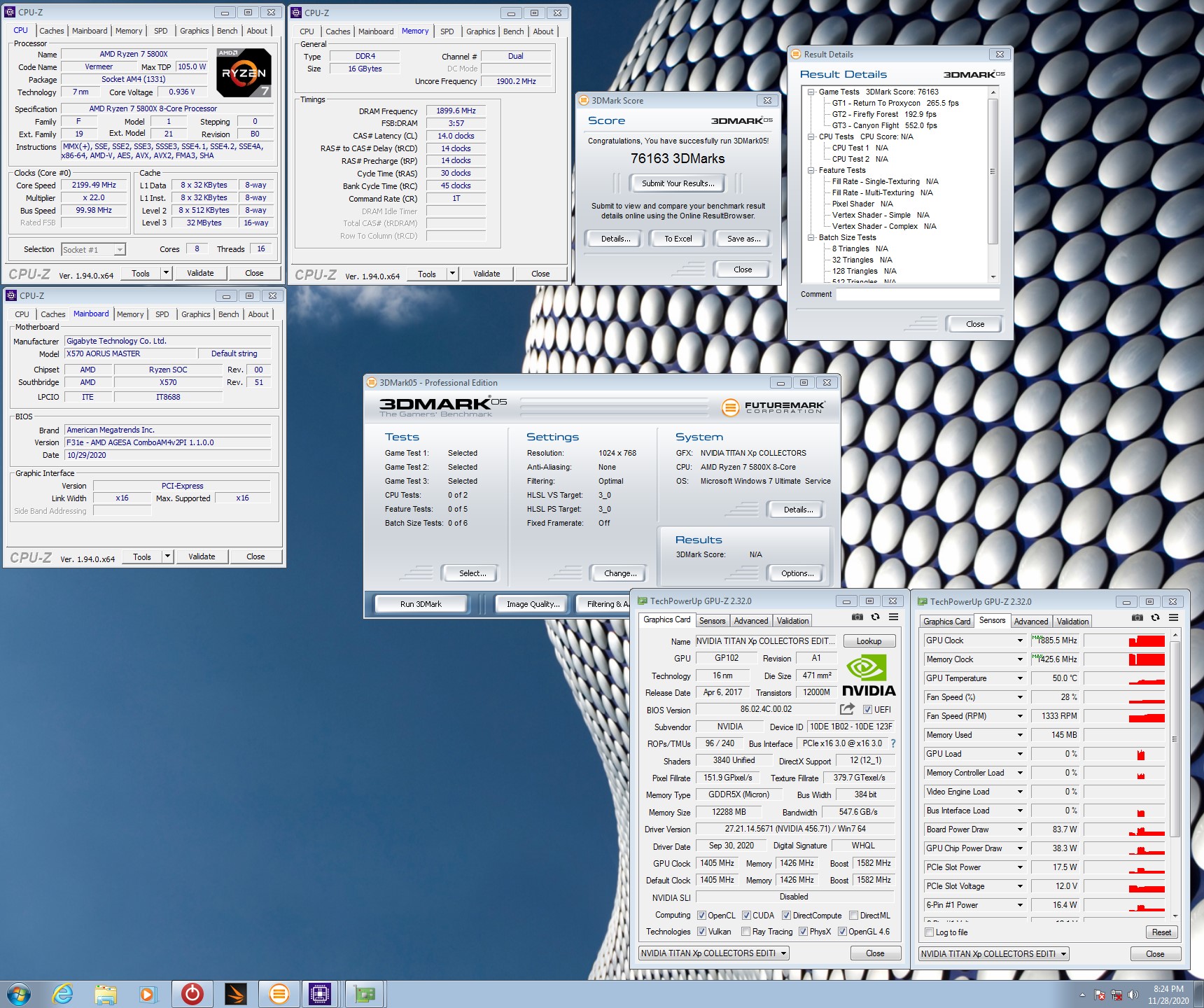Refresh sensor readings in the GPU-Z Sensors window

pyautogui.click(x=1155, y=617)
